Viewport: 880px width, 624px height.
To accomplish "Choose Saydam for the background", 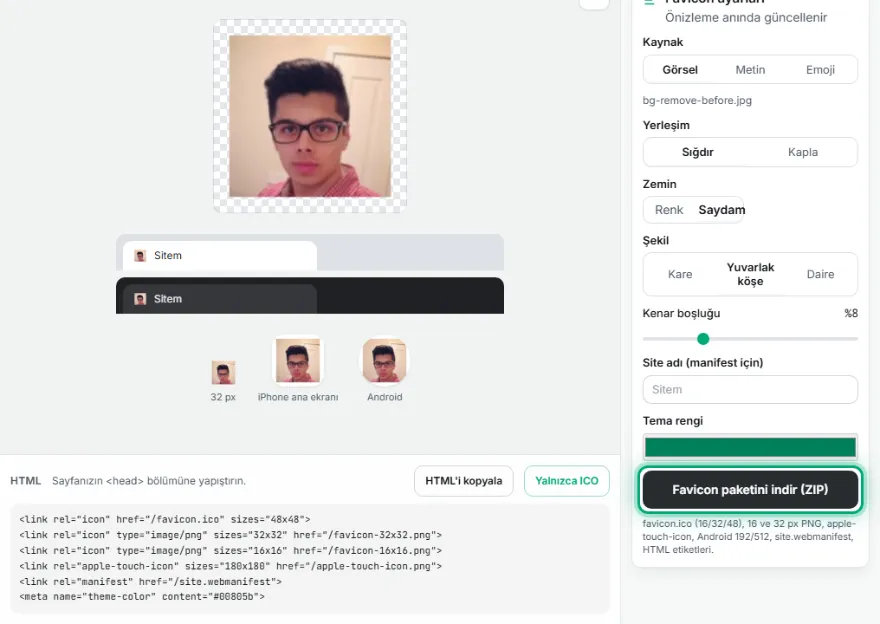I will 722,210.
